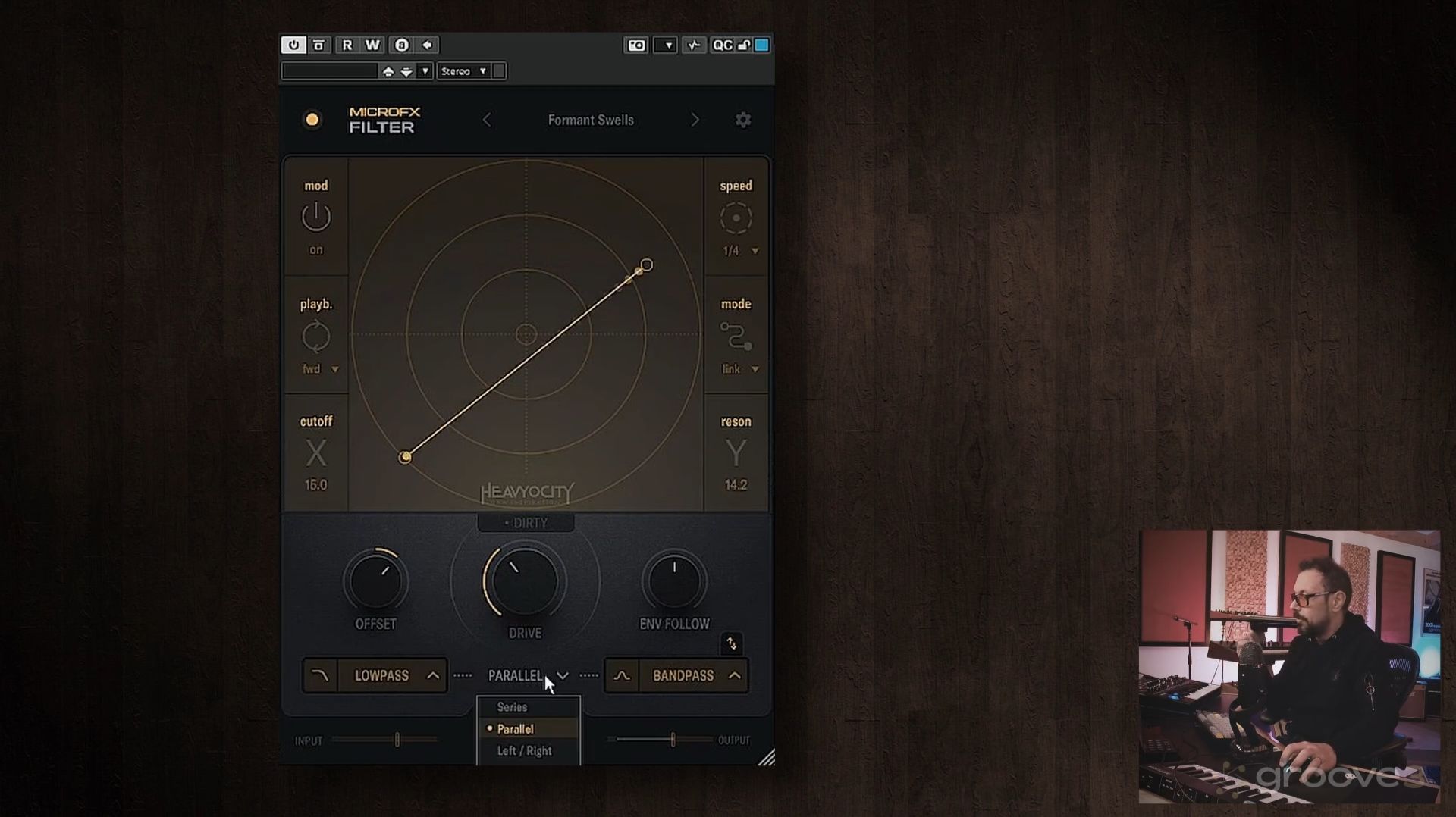Open the MicroFX settings gear
Viewport: 1456px width, 817px height.
coord(743,120)
